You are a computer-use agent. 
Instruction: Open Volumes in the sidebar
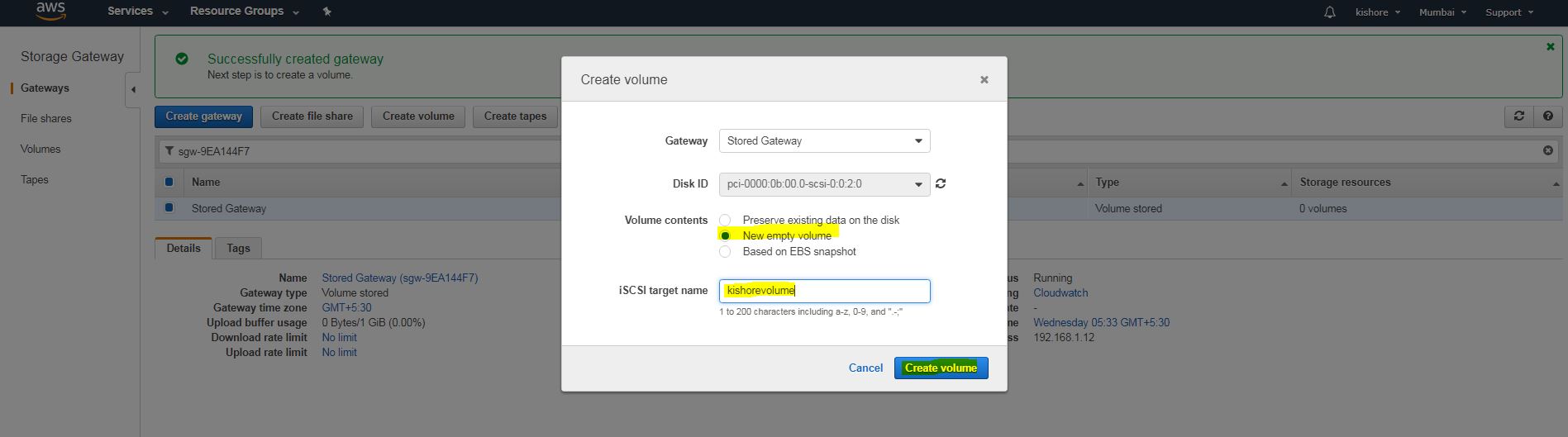click(x=41, y=149)
